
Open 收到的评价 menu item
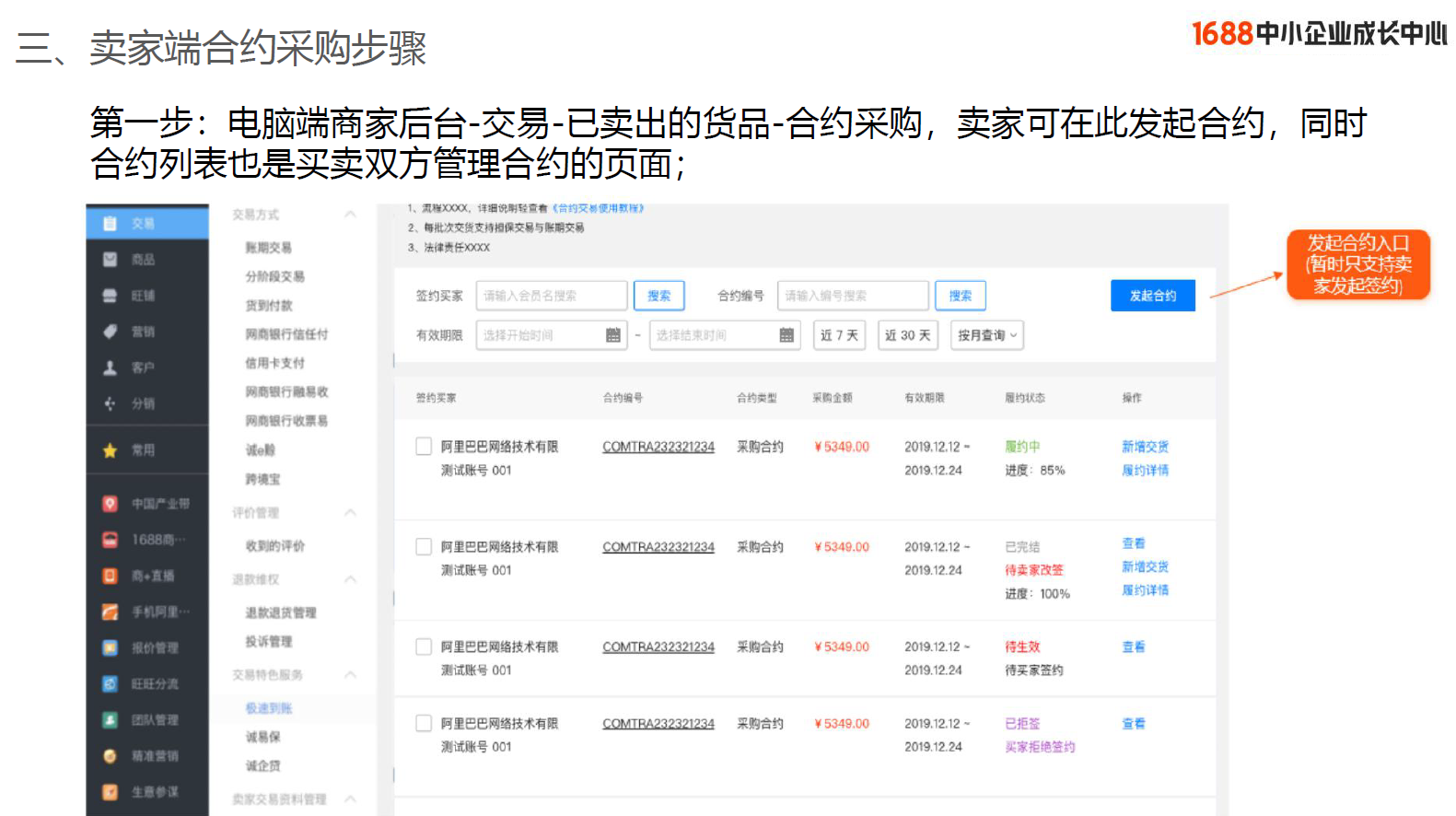[274, 546]
